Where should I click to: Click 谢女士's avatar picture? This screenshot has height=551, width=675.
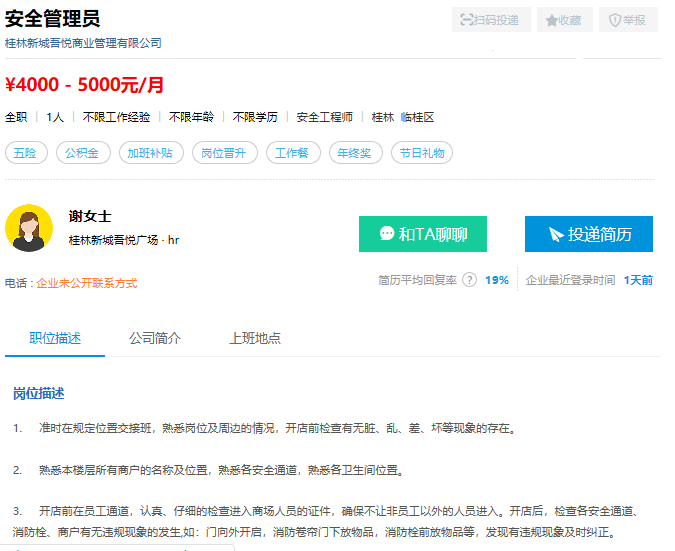29,228
